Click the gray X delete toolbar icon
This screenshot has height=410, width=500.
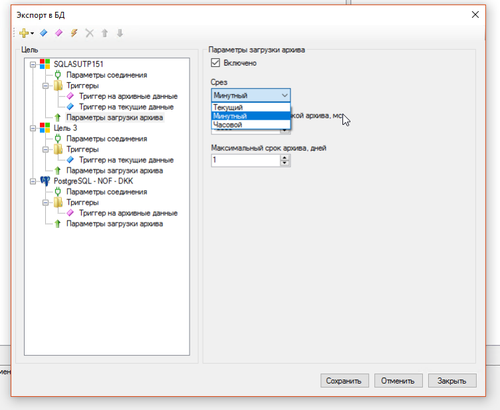[x=89, y=33]
